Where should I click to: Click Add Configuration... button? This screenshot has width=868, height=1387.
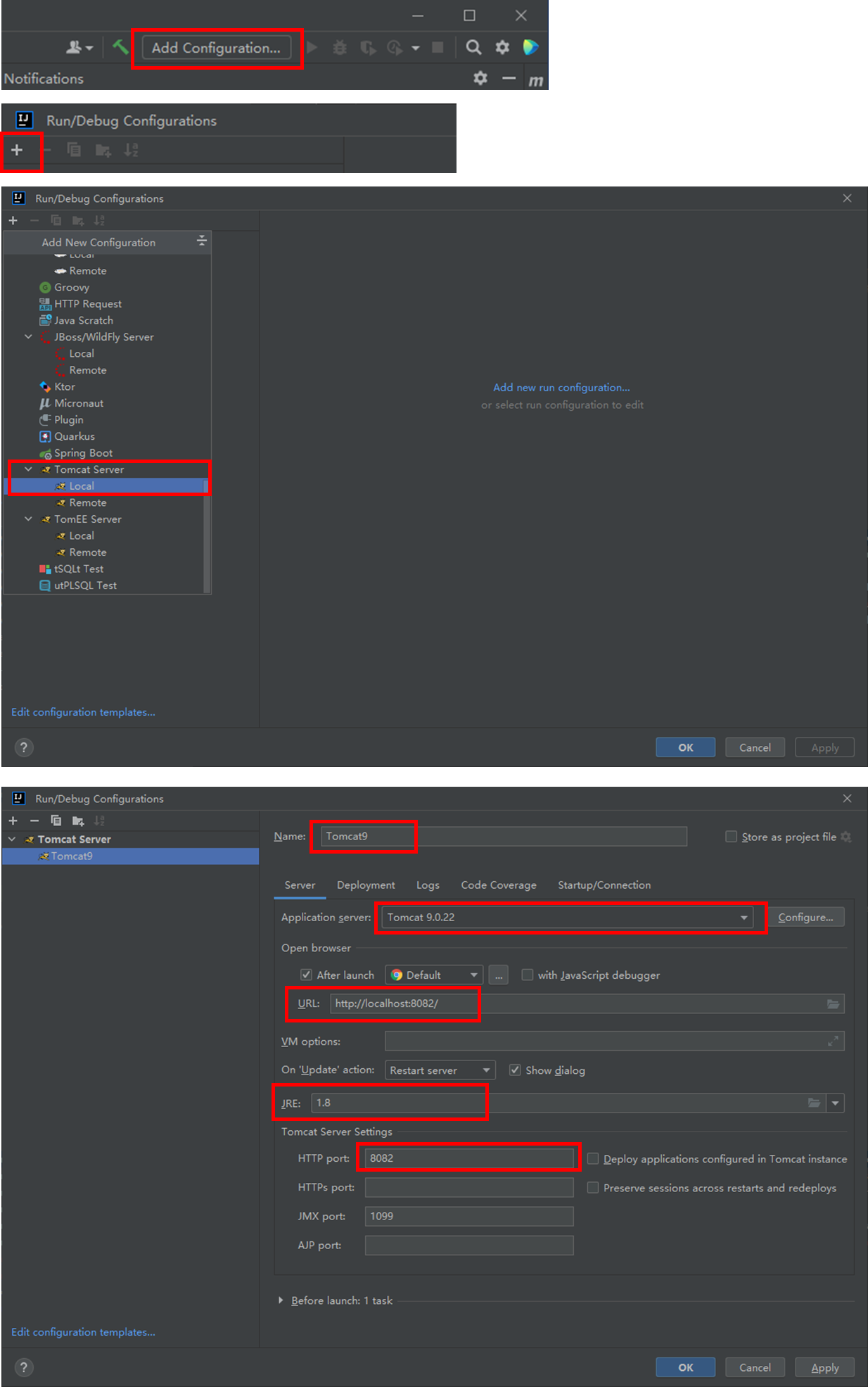tap(216, 48)
